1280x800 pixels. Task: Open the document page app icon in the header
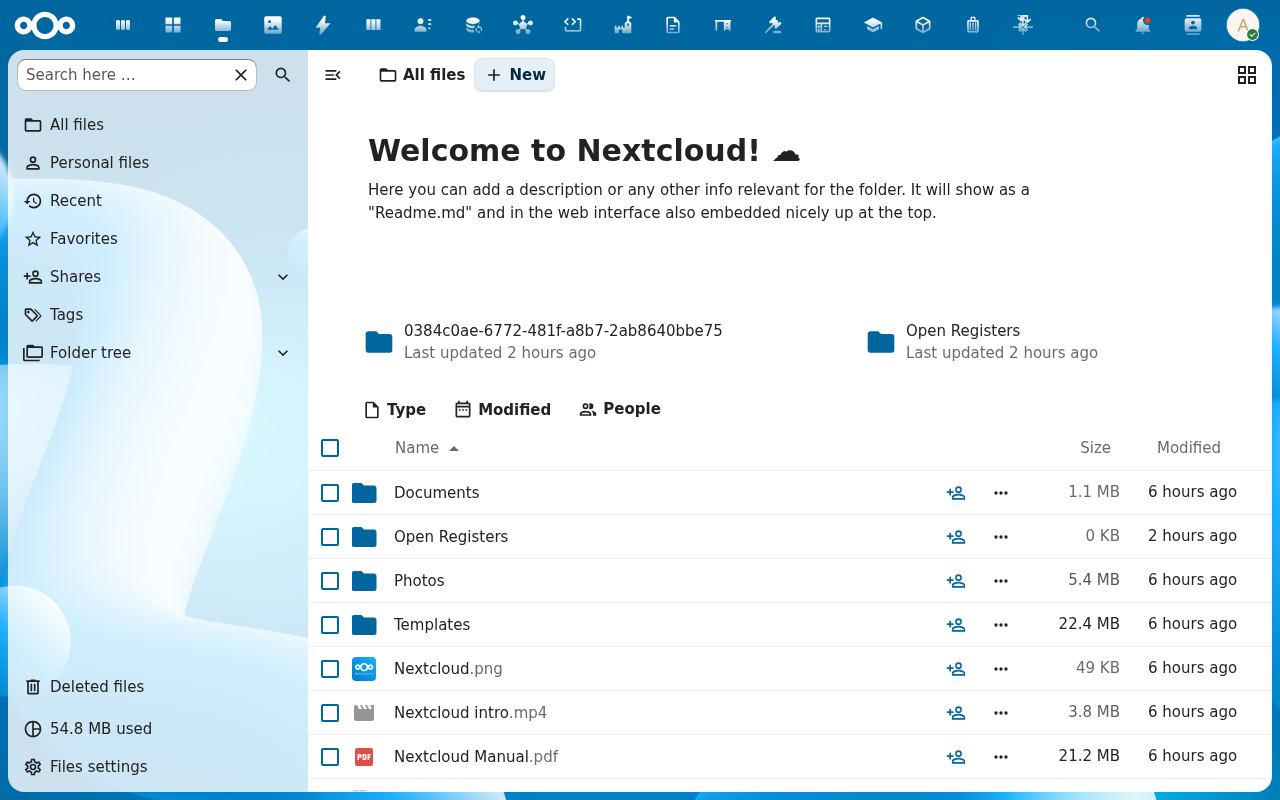(673, 25)
